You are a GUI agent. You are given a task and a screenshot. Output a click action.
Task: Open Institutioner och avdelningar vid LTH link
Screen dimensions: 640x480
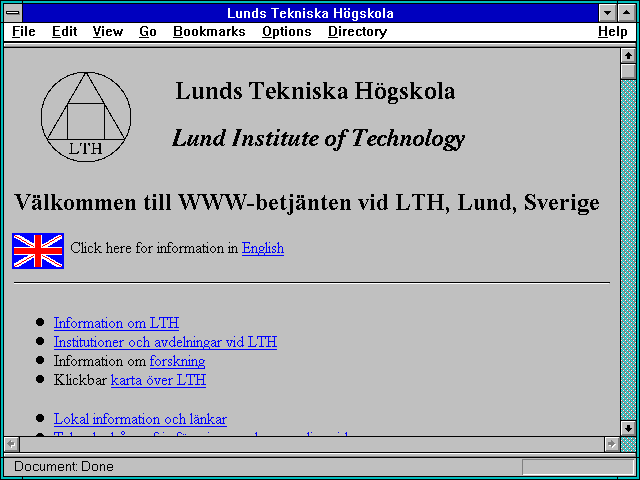(x=165, y=342)
